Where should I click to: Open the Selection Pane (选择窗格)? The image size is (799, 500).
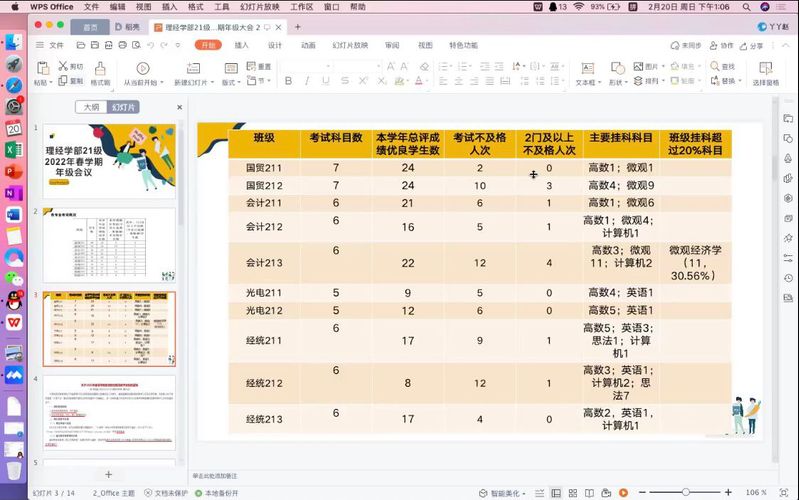[763, 74]
